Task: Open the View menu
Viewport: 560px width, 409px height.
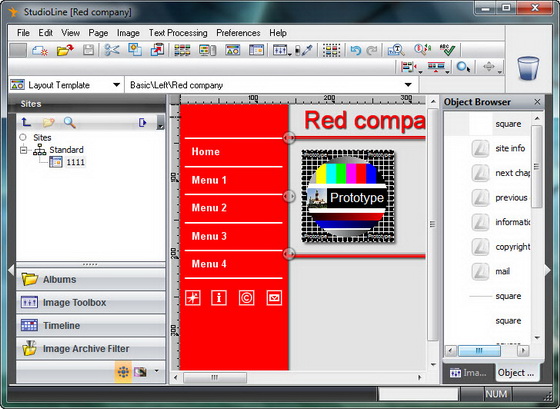Action: pos(70,33)
